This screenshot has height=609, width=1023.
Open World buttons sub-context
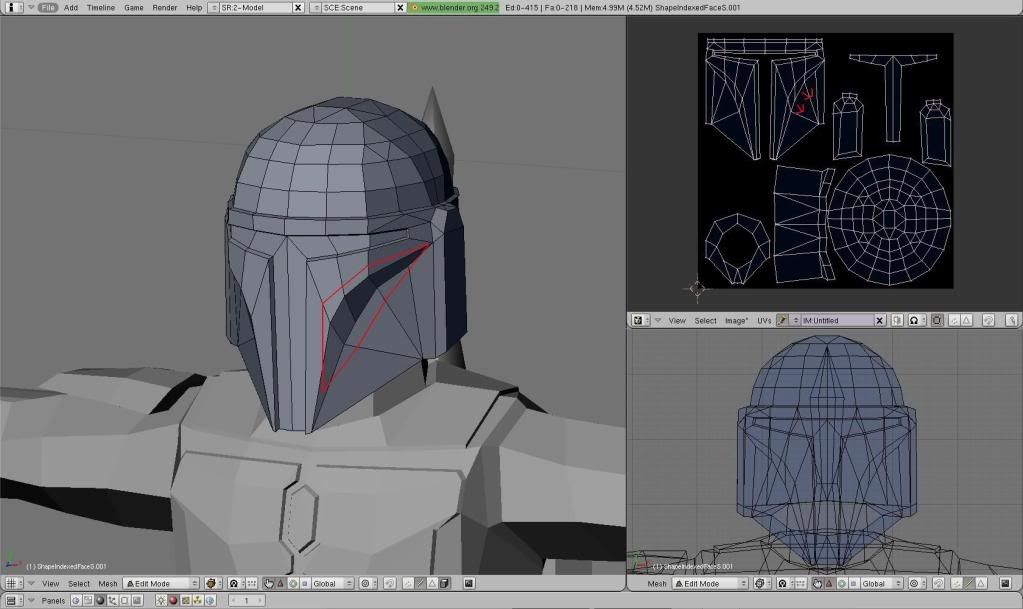pyautogui.click(x=210, y=601)
